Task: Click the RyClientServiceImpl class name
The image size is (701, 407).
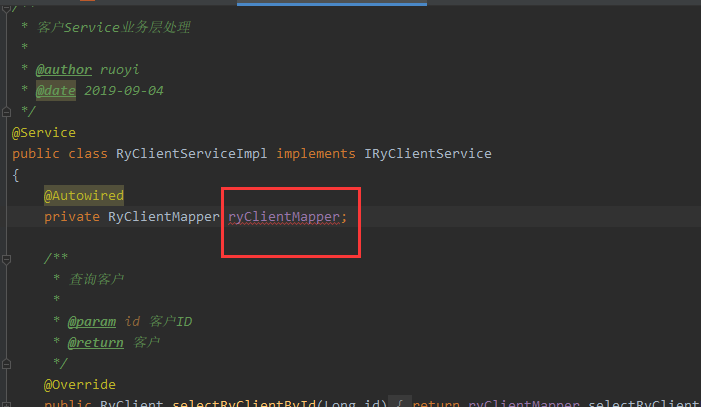Action: pos(191,154)
